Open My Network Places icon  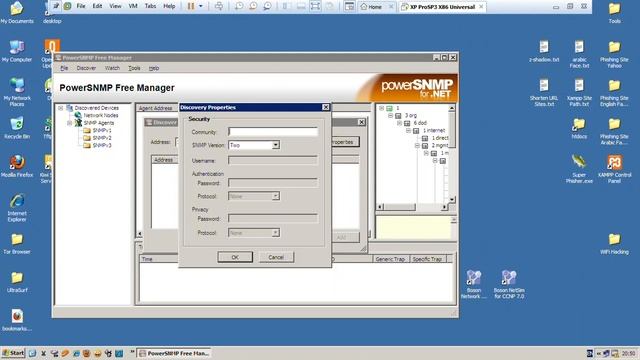17,91
